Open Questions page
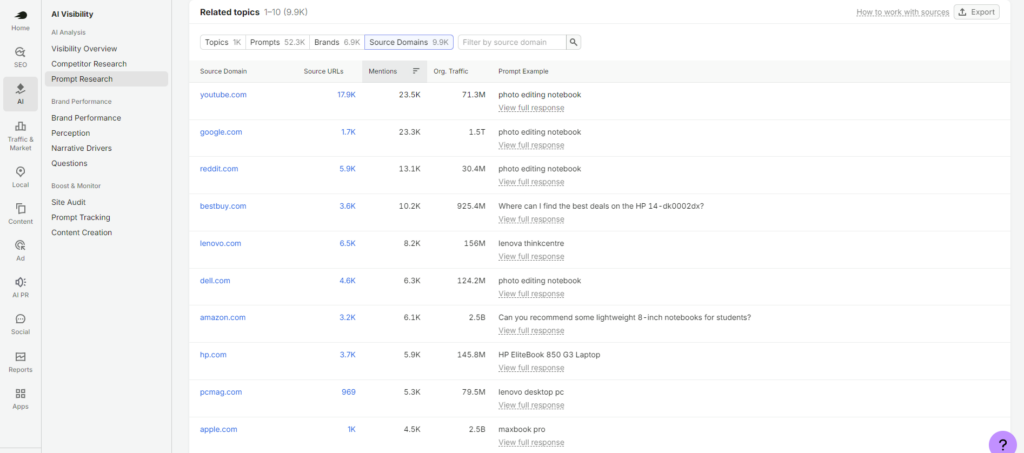 (x=69, y=163)
